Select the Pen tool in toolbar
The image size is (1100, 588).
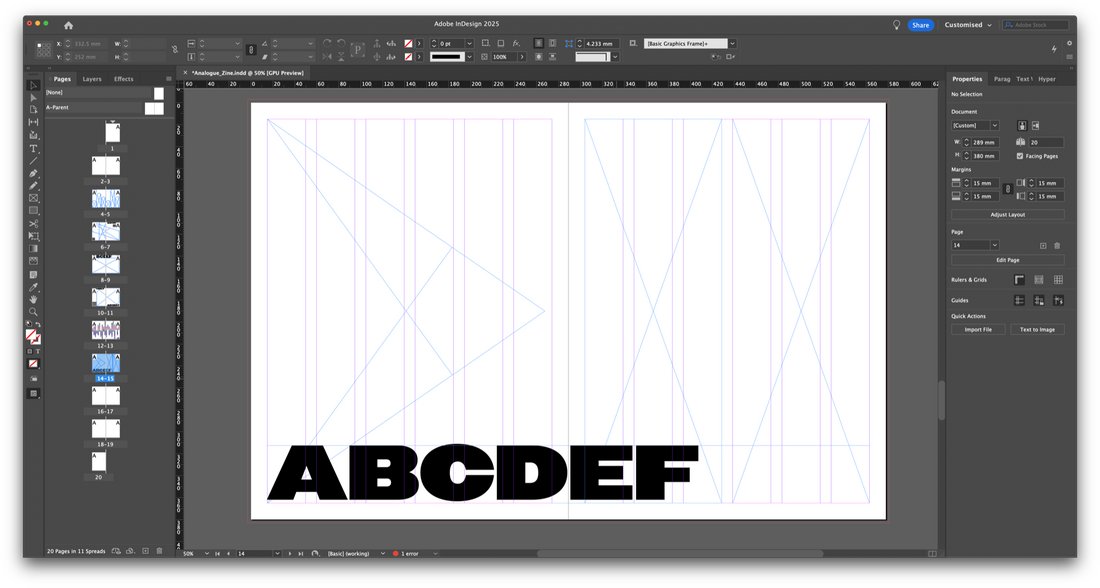coord(33,173)
